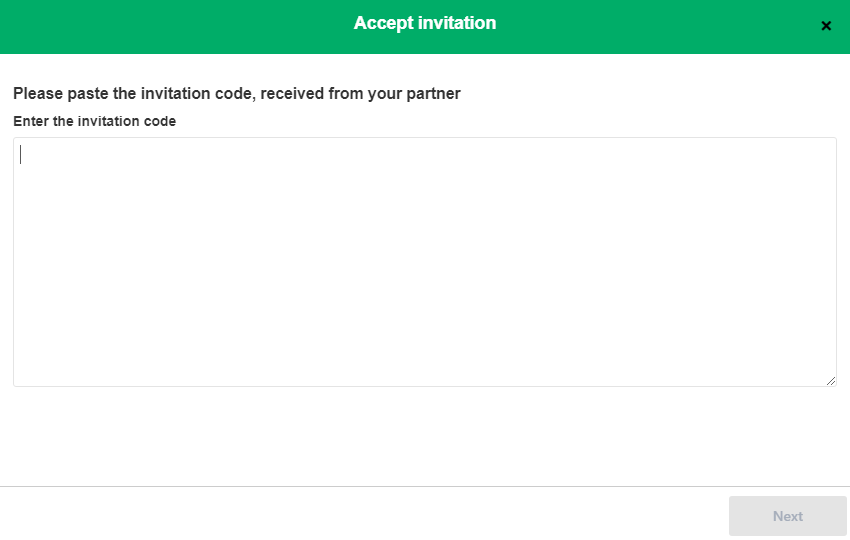Click the word 'partner' in the instructions

[432, 94]
